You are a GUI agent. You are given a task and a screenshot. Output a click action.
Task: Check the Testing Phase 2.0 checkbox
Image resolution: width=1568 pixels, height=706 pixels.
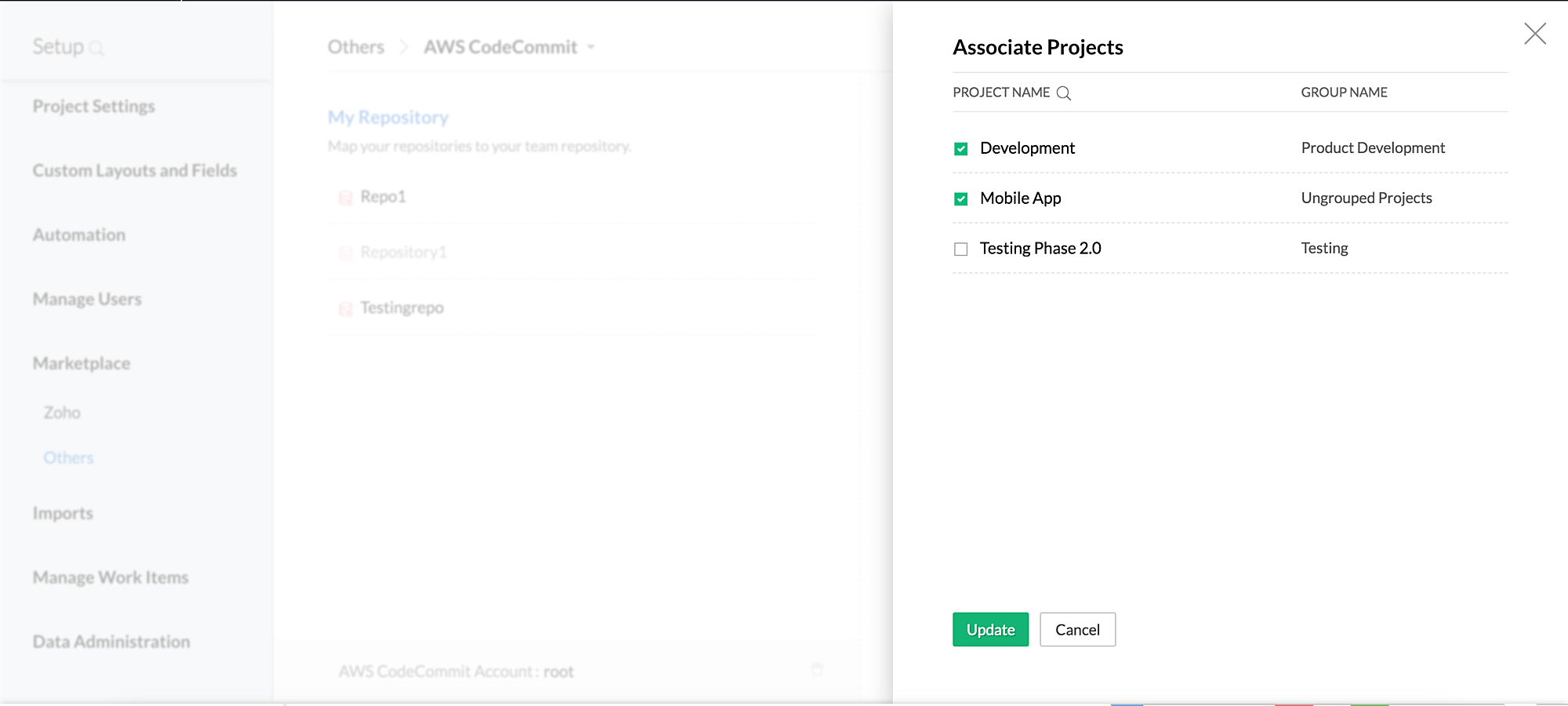pyautogui.click(x=960, y=249)
